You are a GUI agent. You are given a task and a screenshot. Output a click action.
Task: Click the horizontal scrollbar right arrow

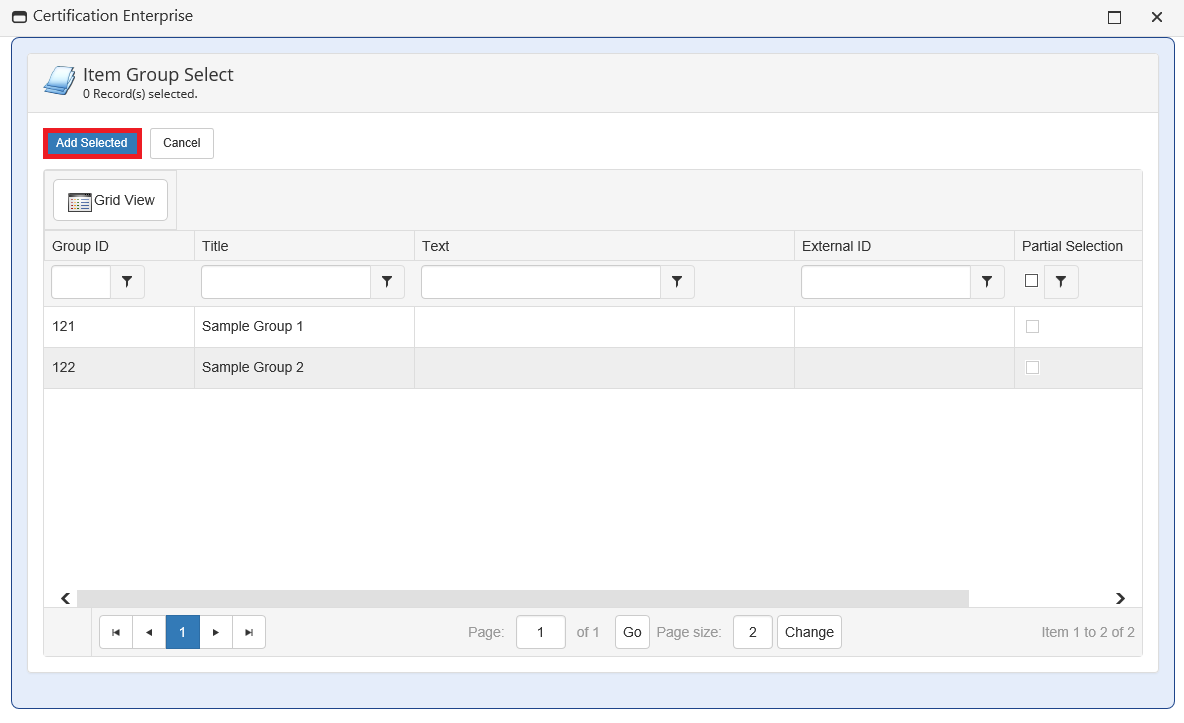pos(1120,598)
